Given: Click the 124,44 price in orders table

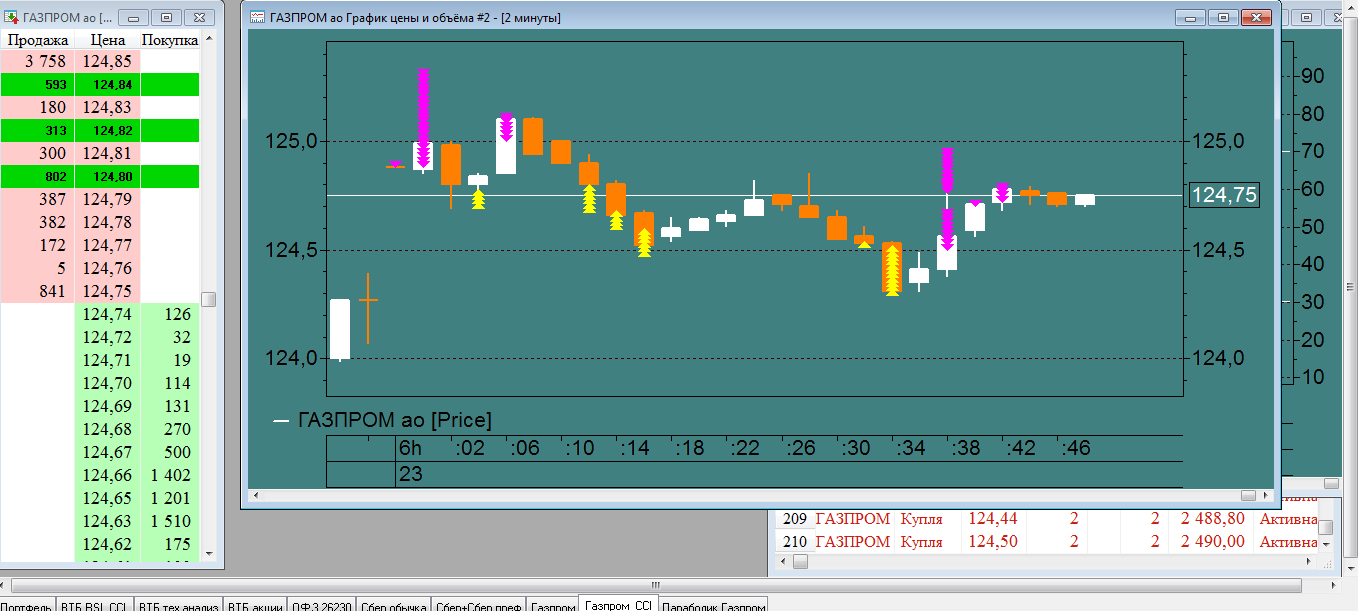Looking at the screenshot, I should [993, 519].
